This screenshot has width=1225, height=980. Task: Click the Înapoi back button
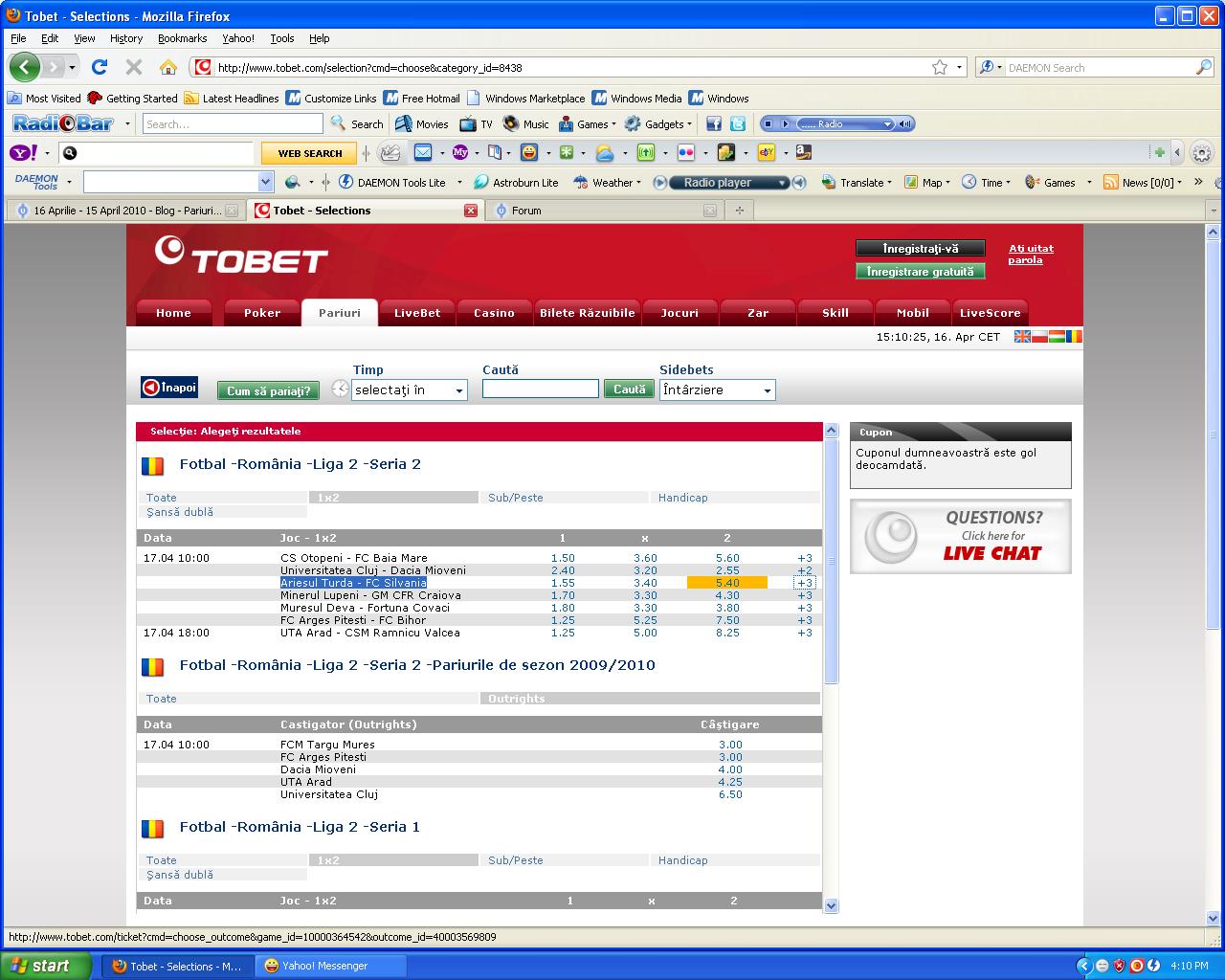coord(169,388)
